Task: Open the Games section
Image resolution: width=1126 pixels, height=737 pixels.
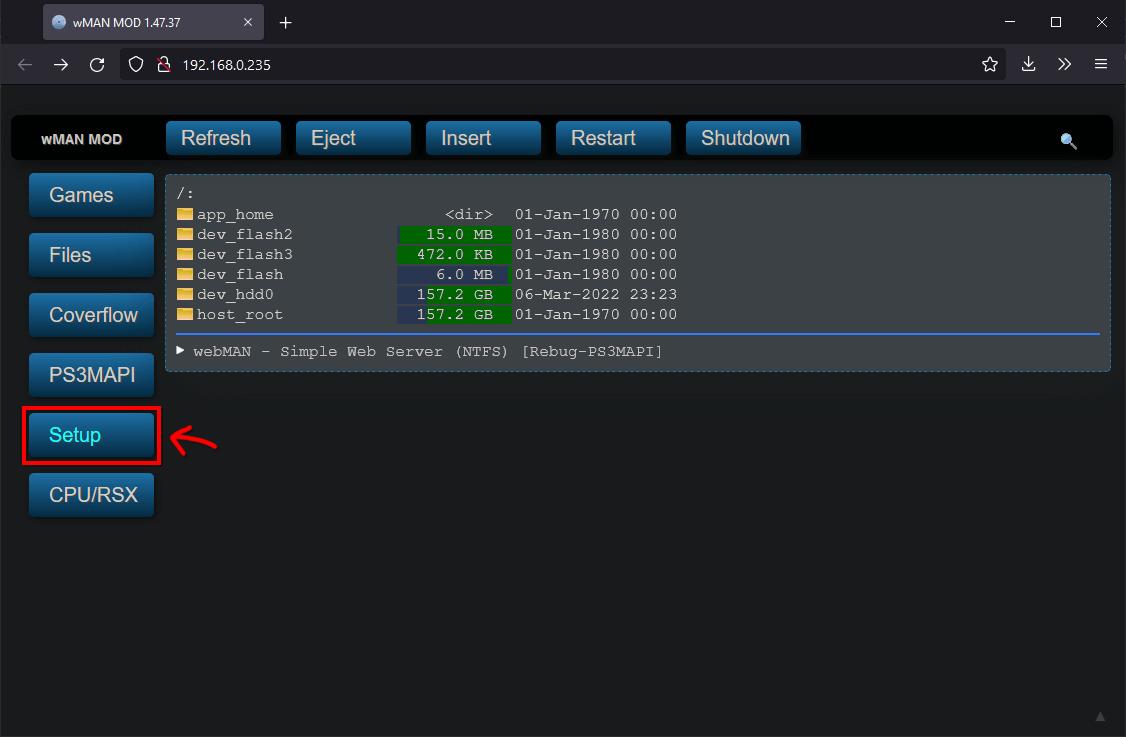Action: coord(91,195)
